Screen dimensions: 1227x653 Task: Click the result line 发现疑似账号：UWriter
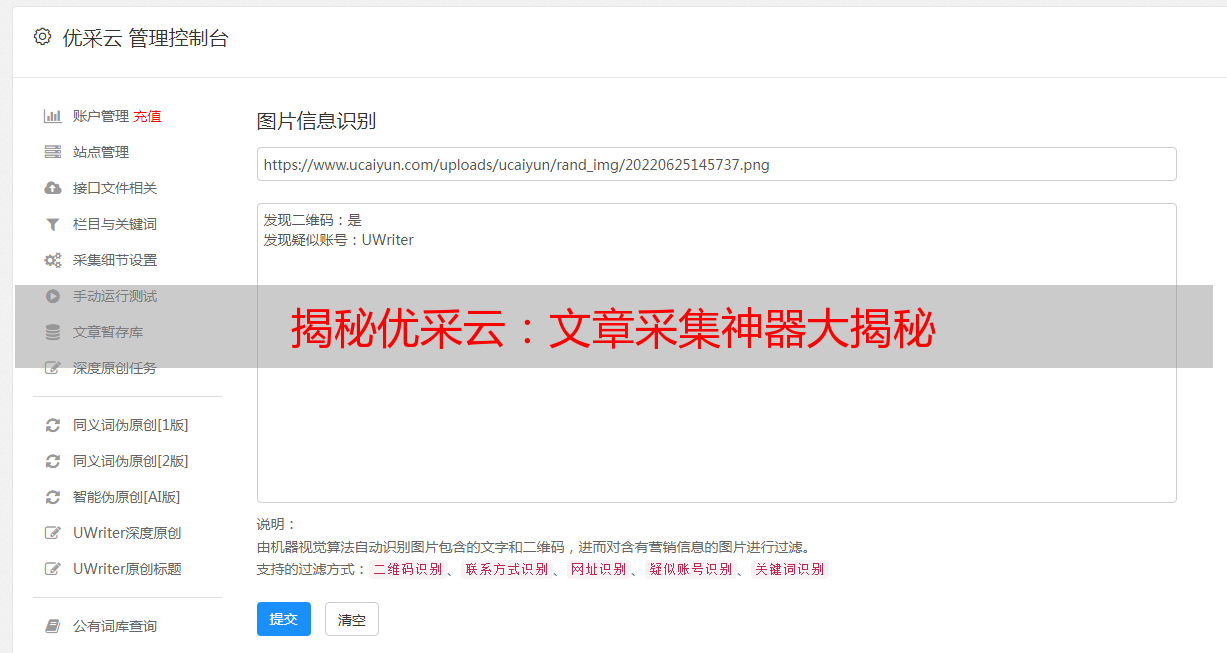coord(339,240)
